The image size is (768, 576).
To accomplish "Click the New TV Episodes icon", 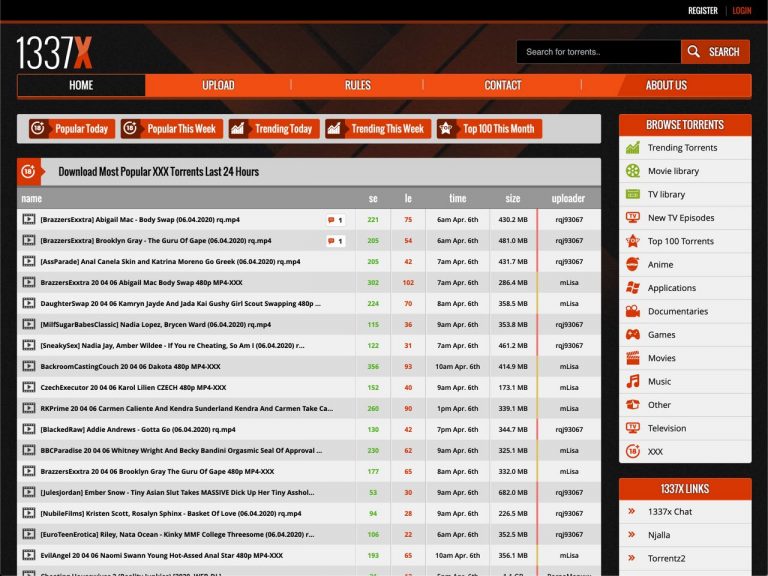I will [x=632, y=217].
